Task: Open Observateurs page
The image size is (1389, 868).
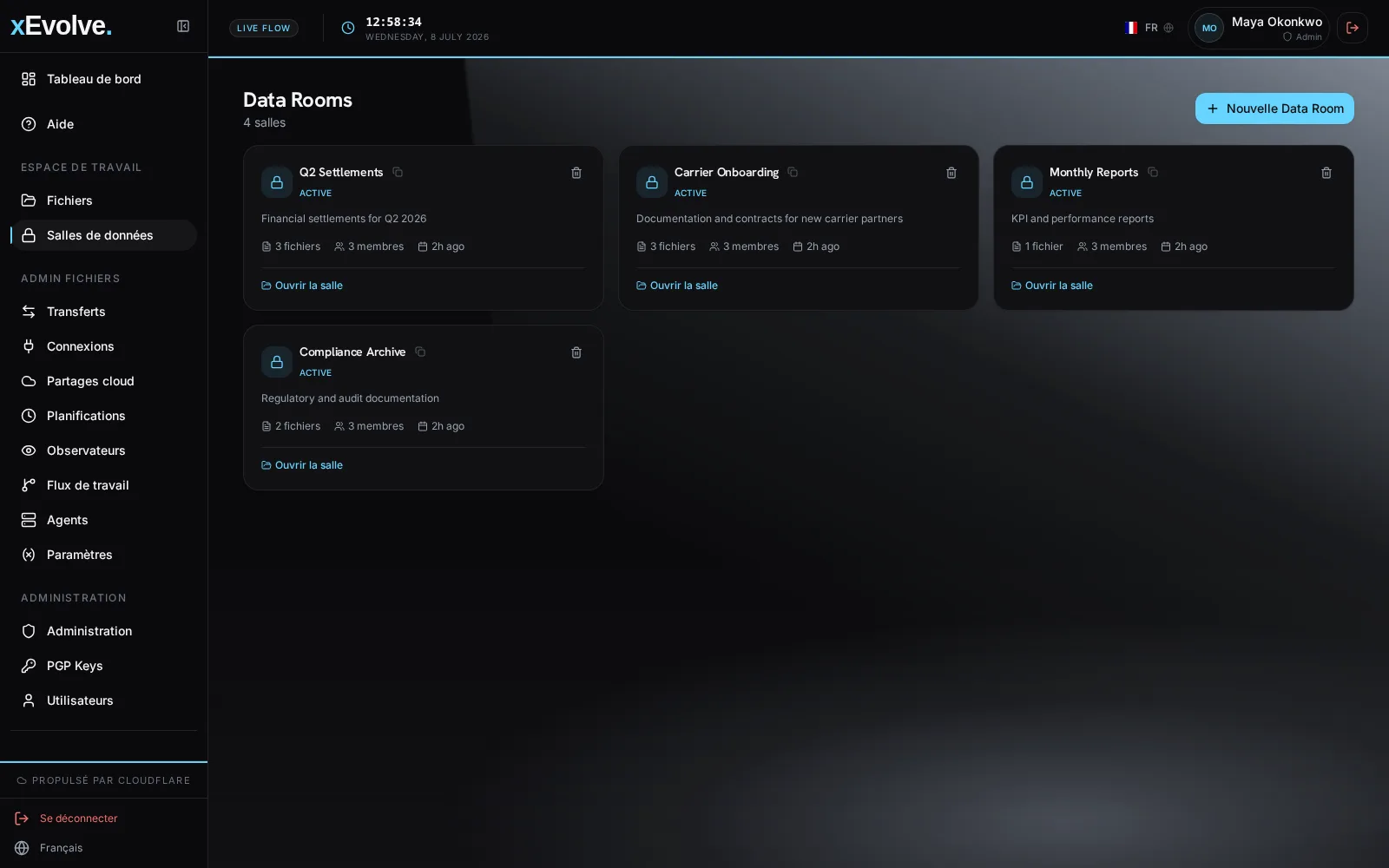Action: coord(103,450)
